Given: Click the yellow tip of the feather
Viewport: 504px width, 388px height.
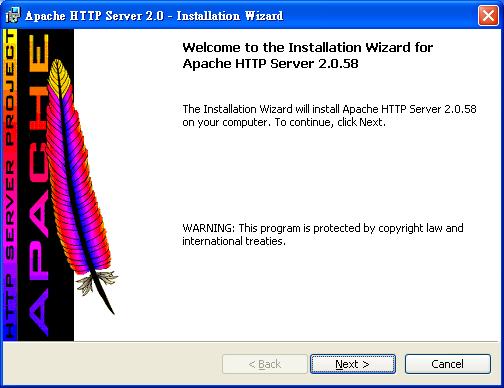Looking at the screenshot, I should tap(59, 77).
